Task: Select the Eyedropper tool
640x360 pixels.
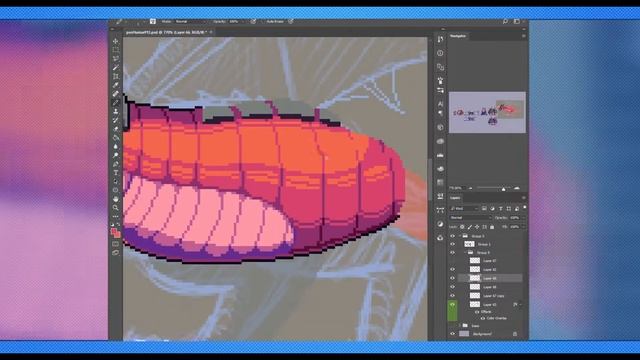Action: pos(116,85)
